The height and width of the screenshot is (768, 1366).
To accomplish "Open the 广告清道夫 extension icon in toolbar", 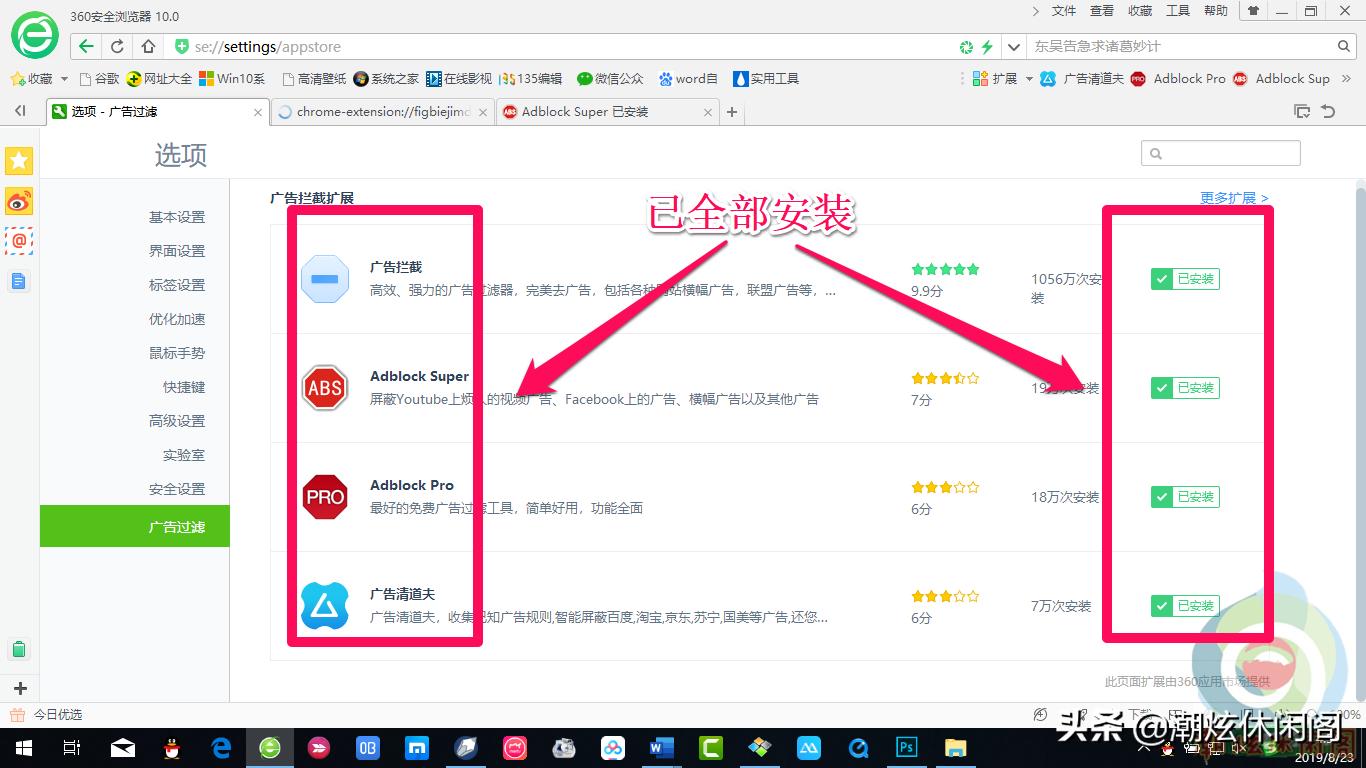I will [x=1048, y=78].
